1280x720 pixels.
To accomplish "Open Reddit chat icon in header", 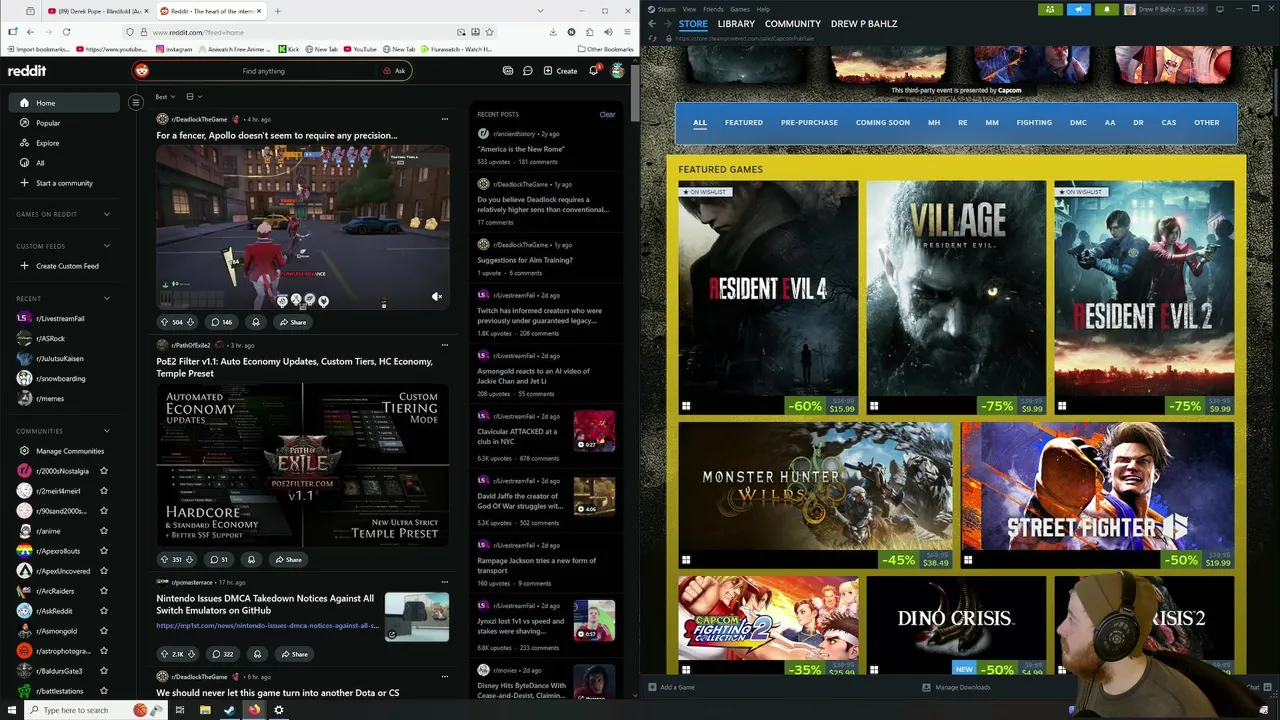I will tap(527, 71).
